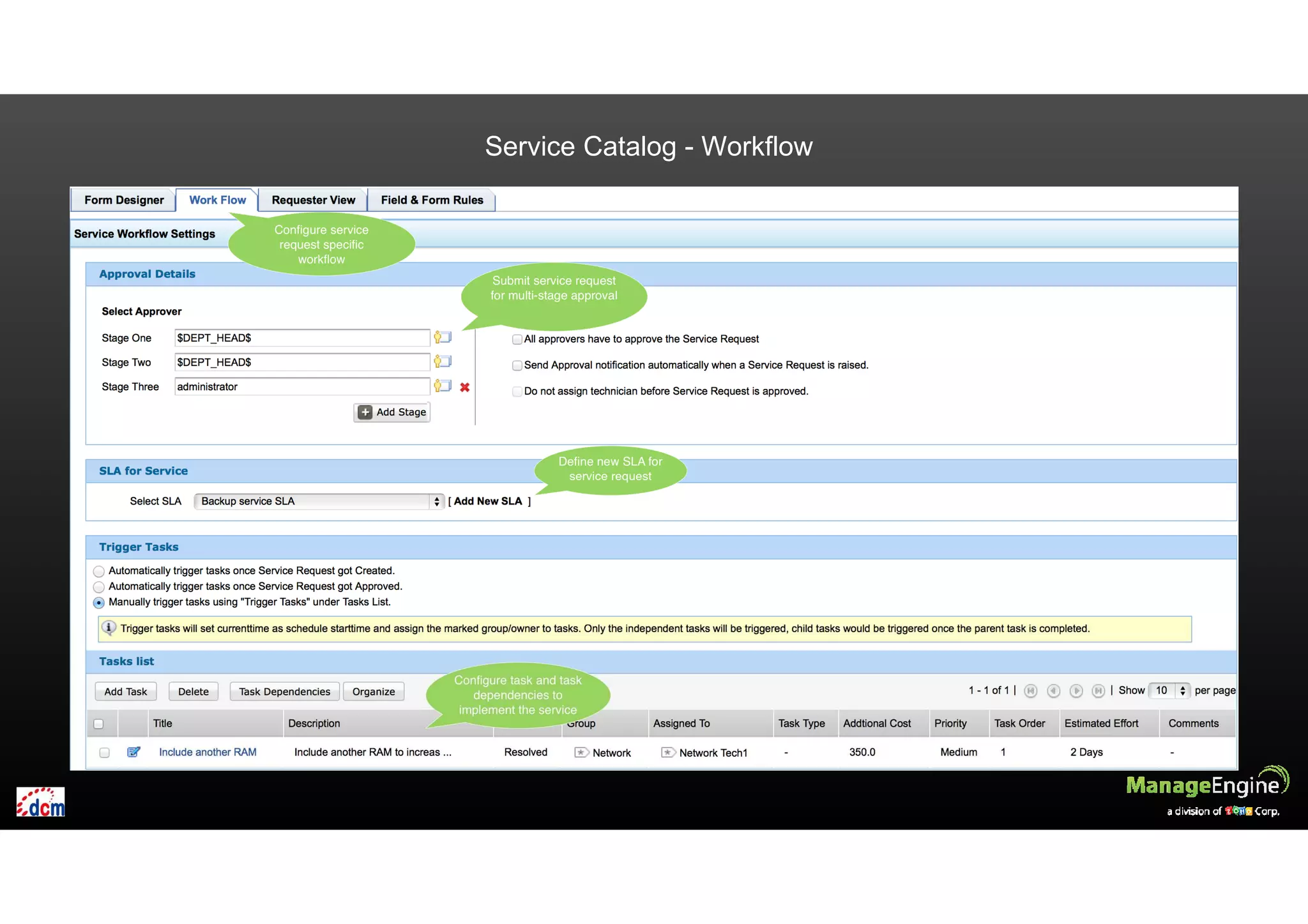Click the group icon beside Network
Image resolution: width=1308 pixels, height=924 pixels.
point(581,752)
